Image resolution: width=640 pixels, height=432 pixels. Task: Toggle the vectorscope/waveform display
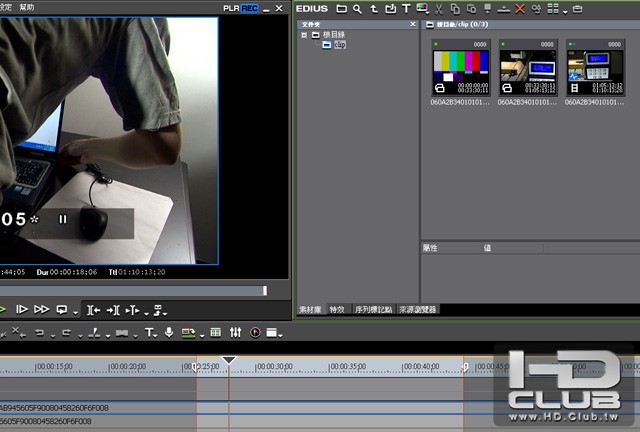[x=256, y=333]
